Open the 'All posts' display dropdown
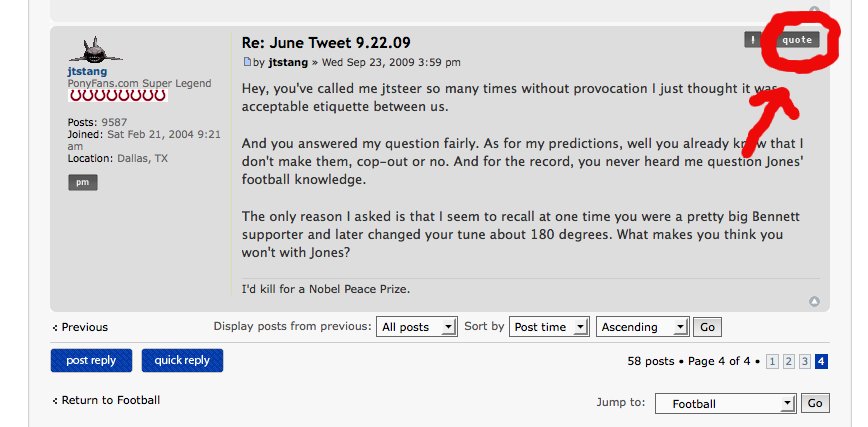 coord(417,327)
